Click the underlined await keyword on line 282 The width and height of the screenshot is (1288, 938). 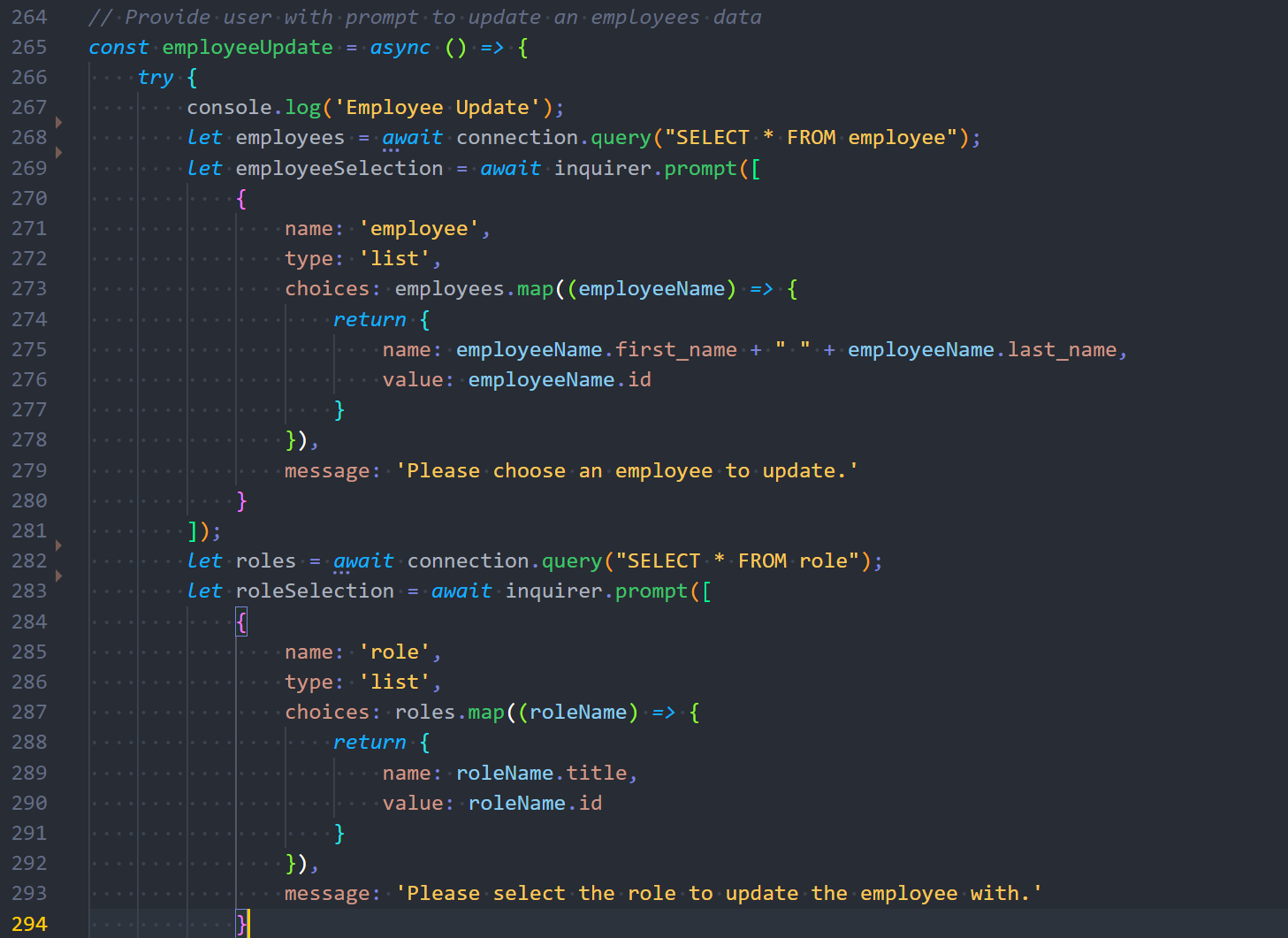coord(362,560)
